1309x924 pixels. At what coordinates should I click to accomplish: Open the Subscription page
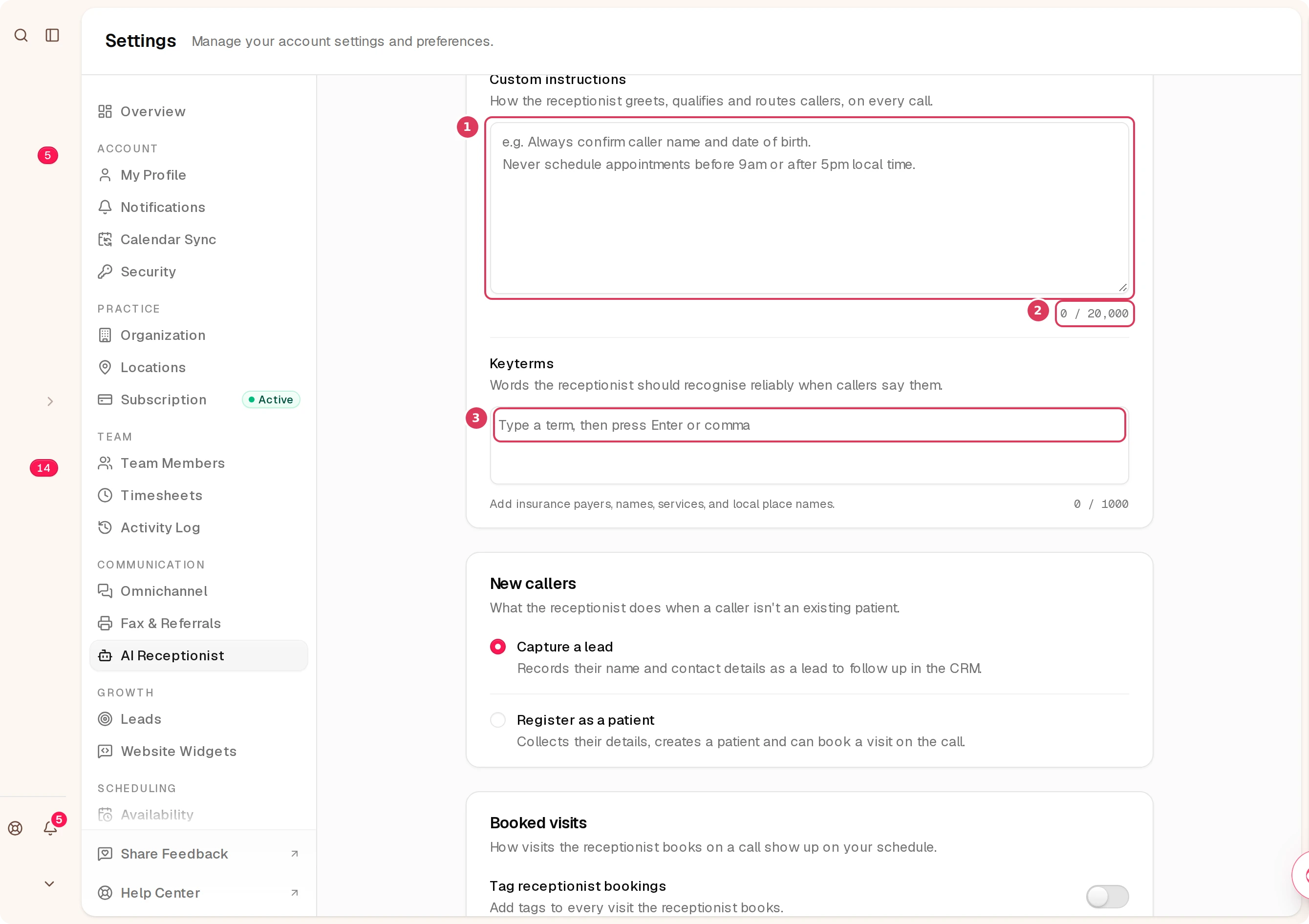click(199, 400)
